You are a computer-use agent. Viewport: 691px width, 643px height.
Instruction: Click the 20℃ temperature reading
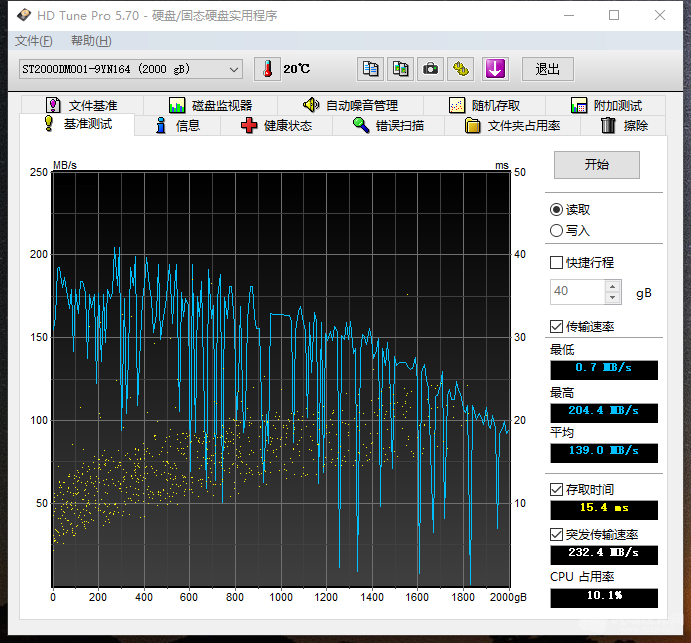[x=297, y=69]
